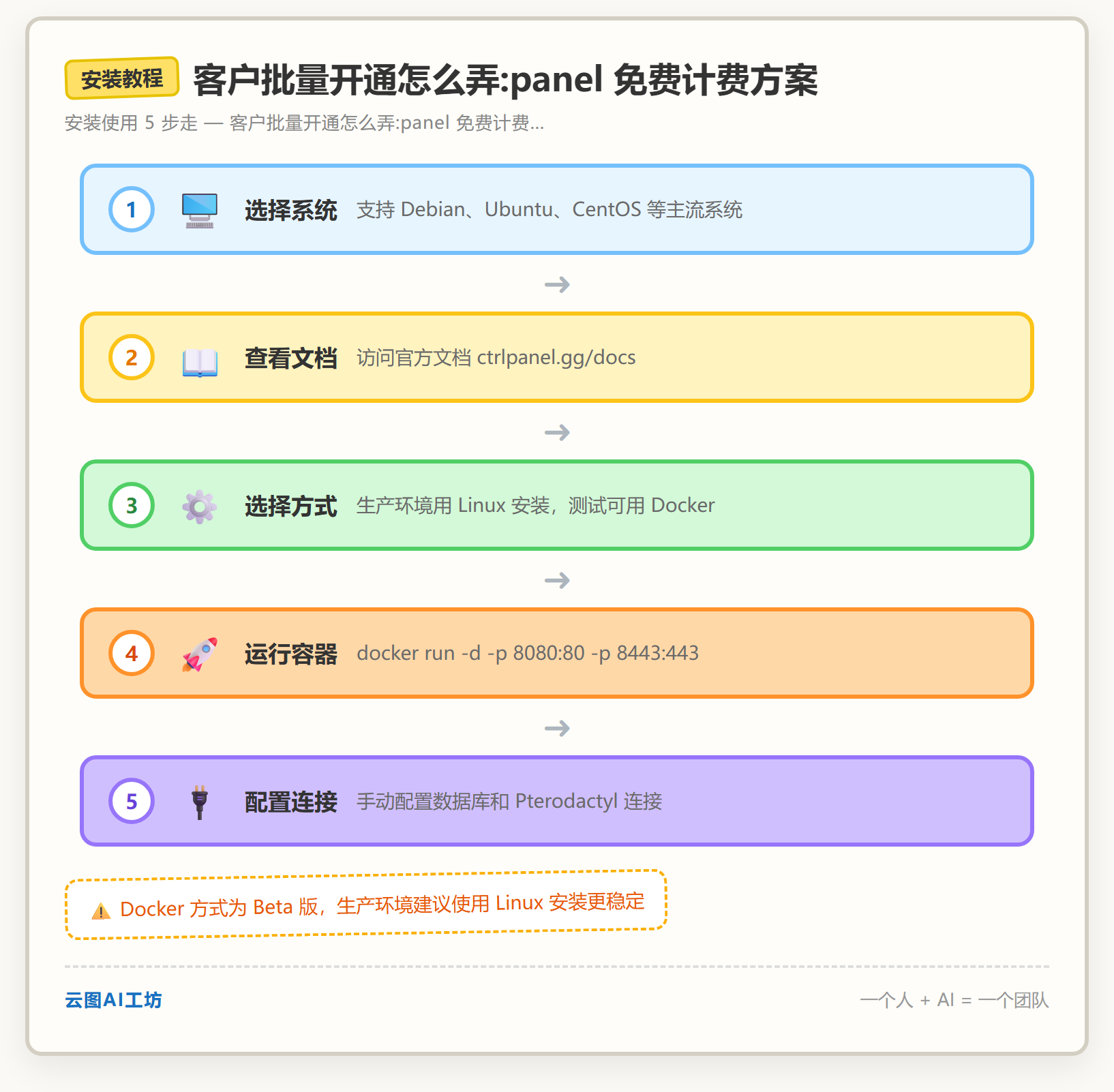Click the docker run -d -p 8080:80 command text
Image resolution: width=1114 pixels, height=1092 pixels.
[x=528, y=653]
